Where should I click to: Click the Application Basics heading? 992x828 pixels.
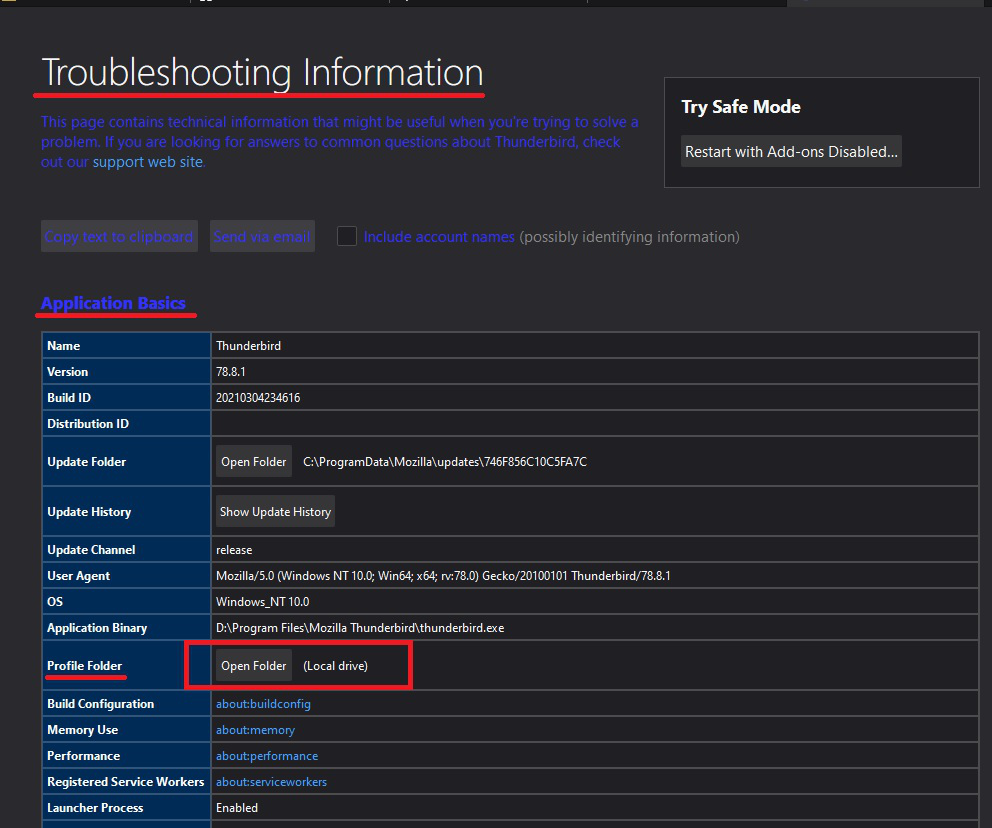point(113,303)
